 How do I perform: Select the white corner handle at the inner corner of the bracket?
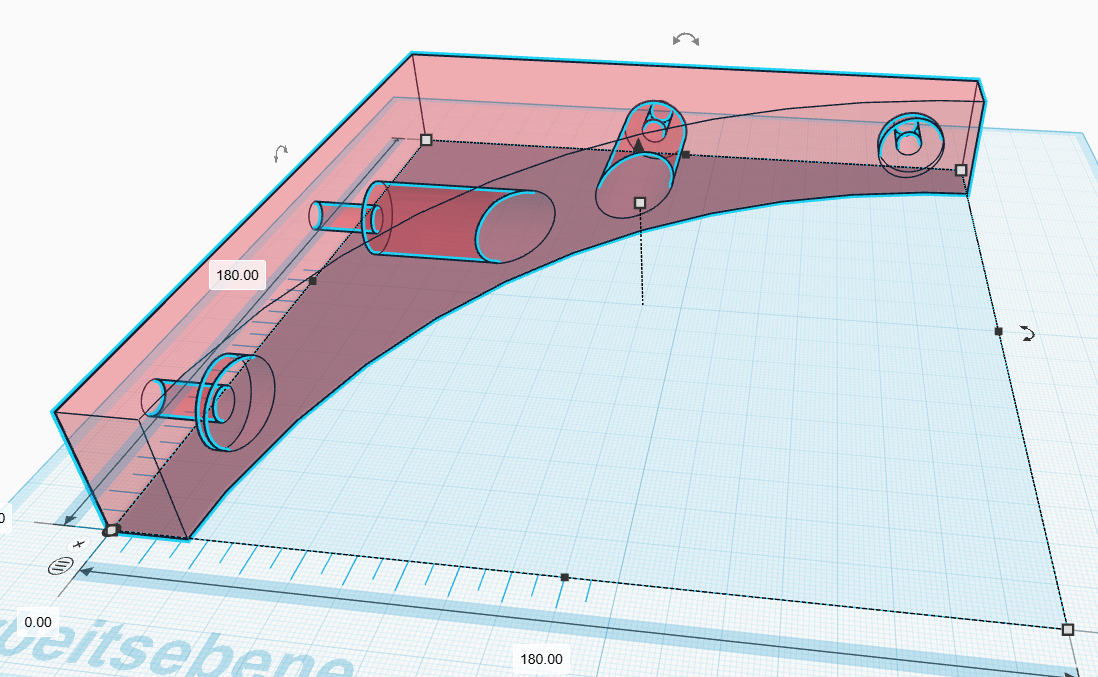[426, 140]
